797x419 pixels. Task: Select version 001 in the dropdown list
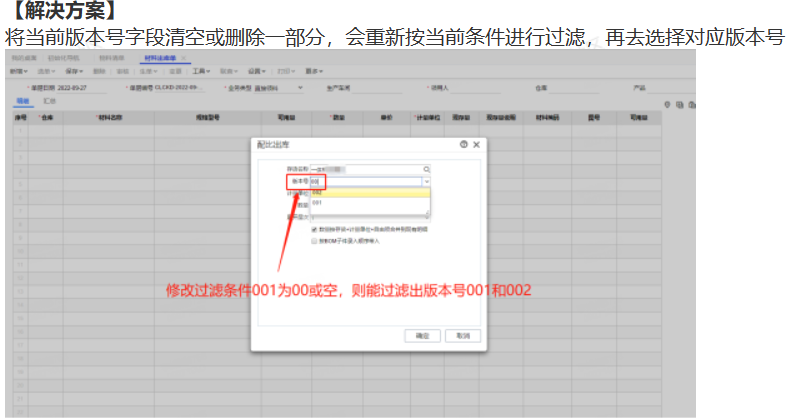pos(370,202)
